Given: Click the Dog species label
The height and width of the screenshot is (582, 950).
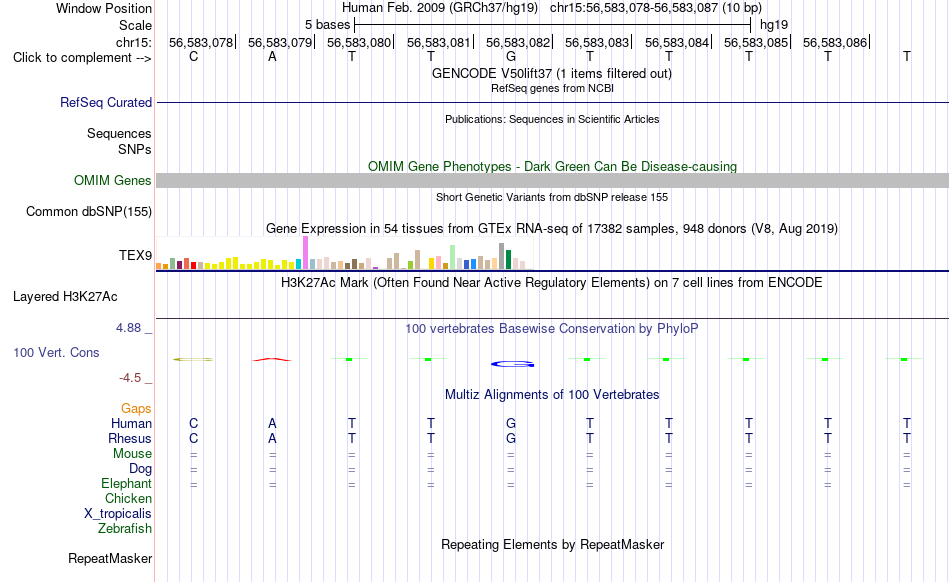Looking at the screenshot, I should tap(140, 468).
